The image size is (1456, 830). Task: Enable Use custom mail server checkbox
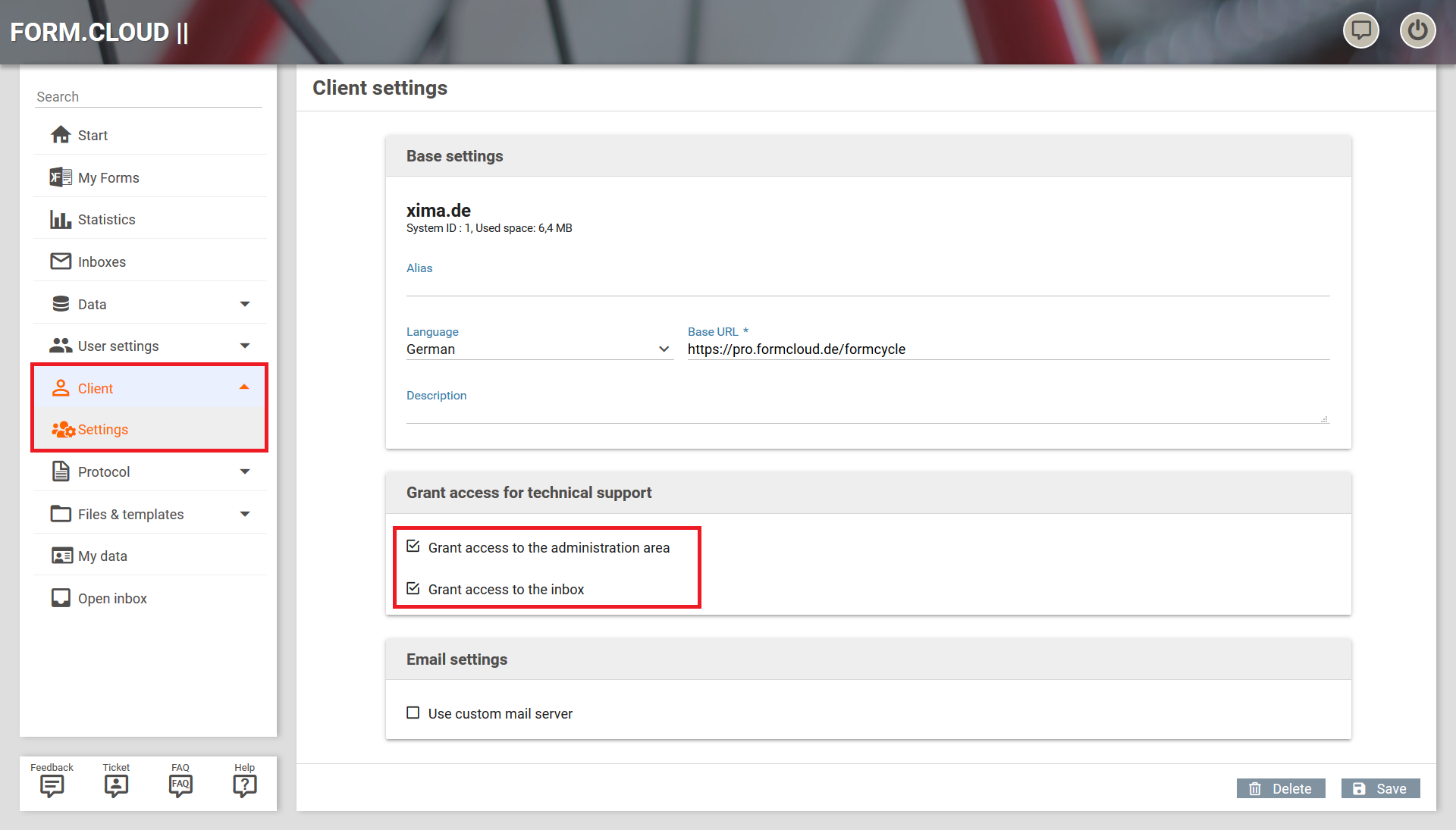pyautogui.click(x=413, y=713)
